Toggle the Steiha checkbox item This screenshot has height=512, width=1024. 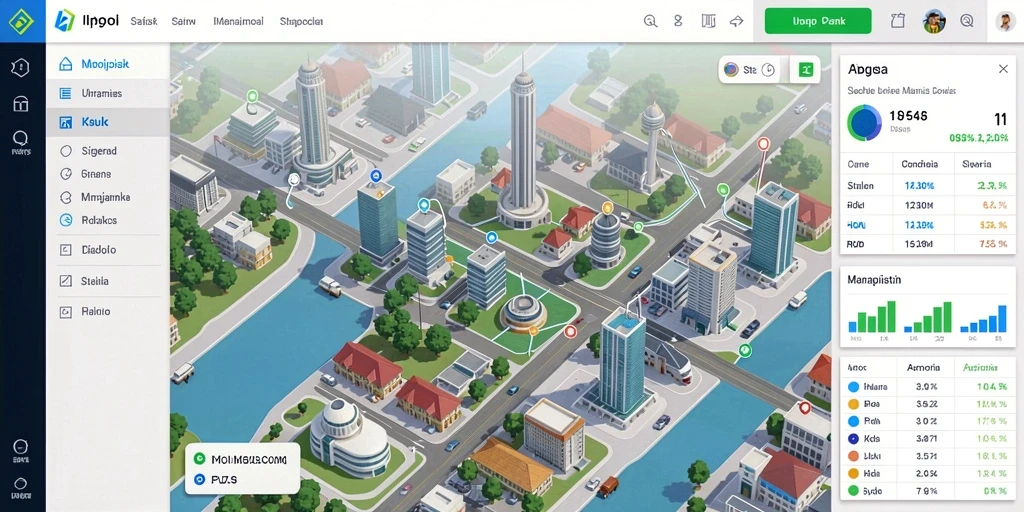click(84, 281)
